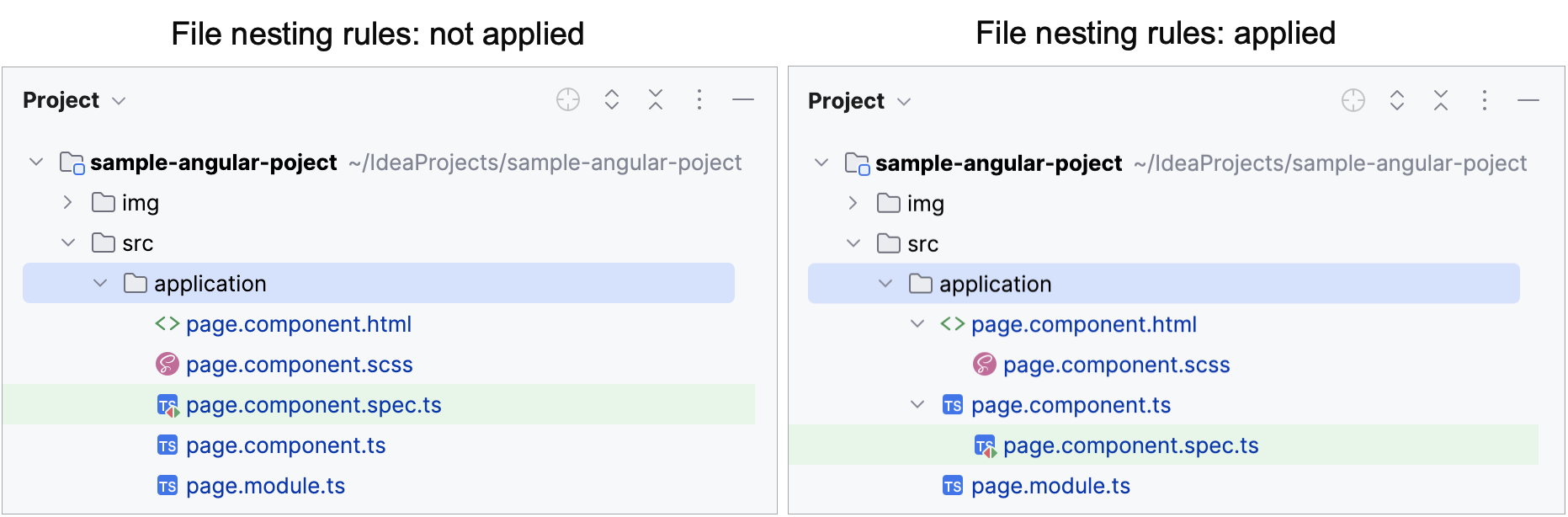Hide the left Project tool window
Viewport: 1568px width, 517px height.
coord(743,100)
